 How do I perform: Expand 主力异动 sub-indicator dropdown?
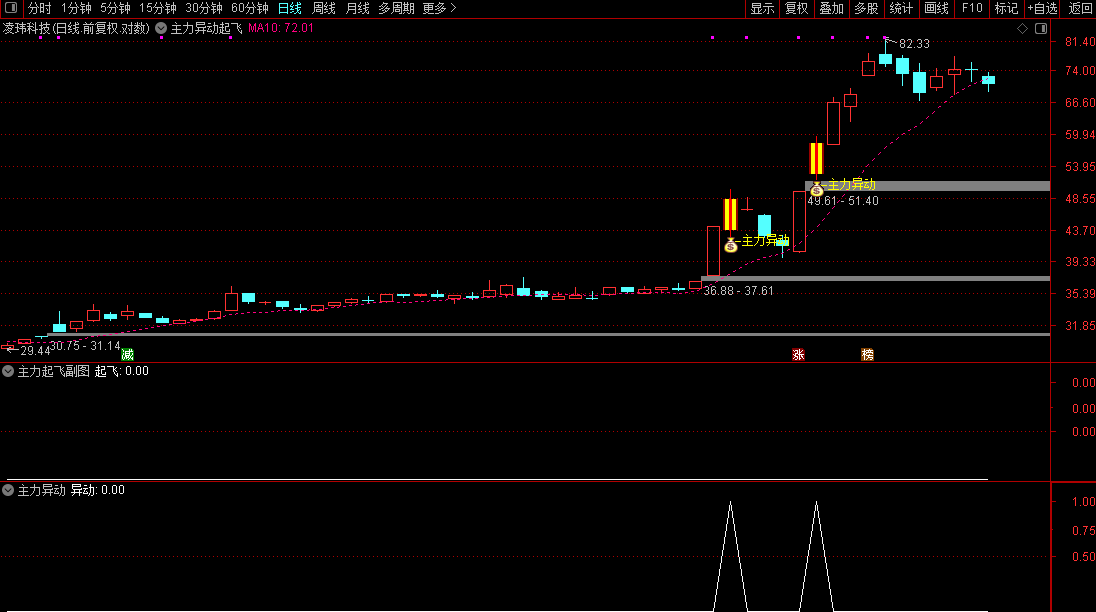[8, 490]
